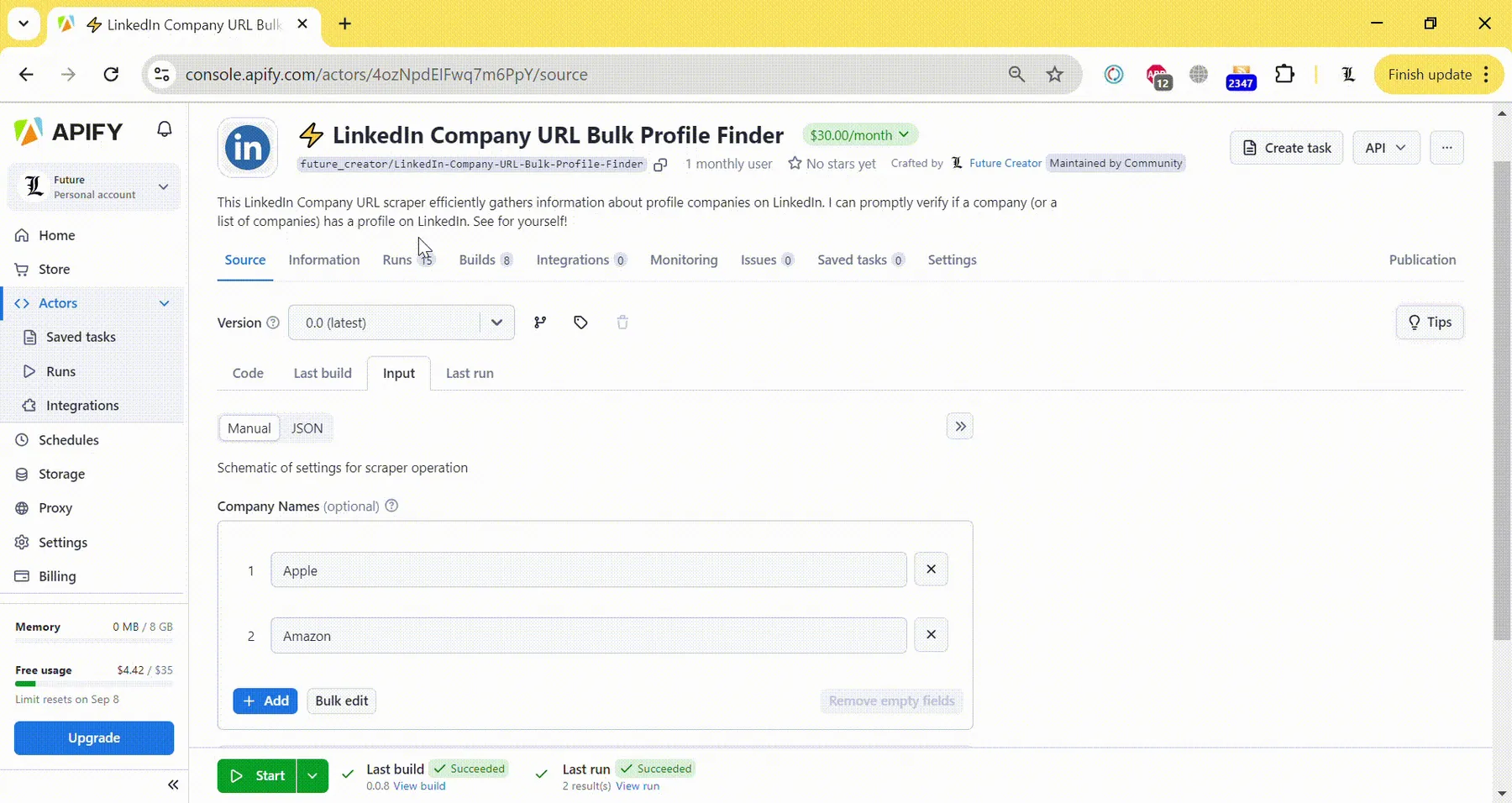Open the actor Settings tab

click(952, 260)
